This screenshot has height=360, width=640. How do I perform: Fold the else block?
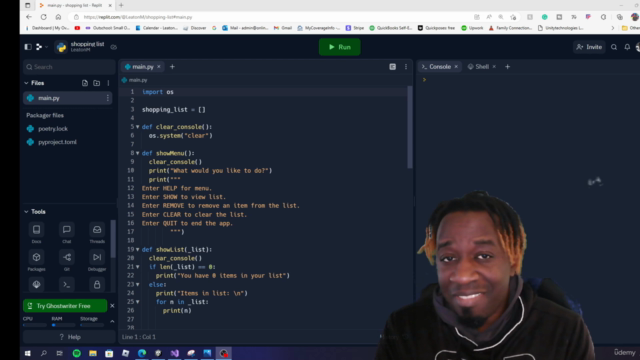[138, 284]
